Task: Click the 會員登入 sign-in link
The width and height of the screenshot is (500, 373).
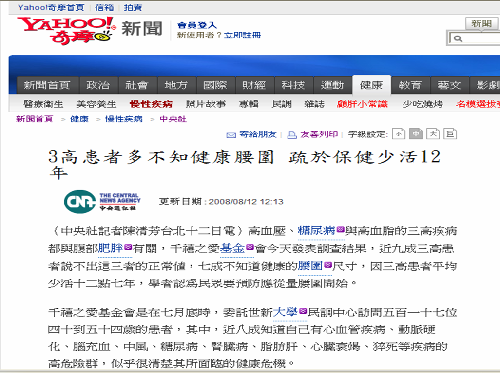Action: click(197, 25)
